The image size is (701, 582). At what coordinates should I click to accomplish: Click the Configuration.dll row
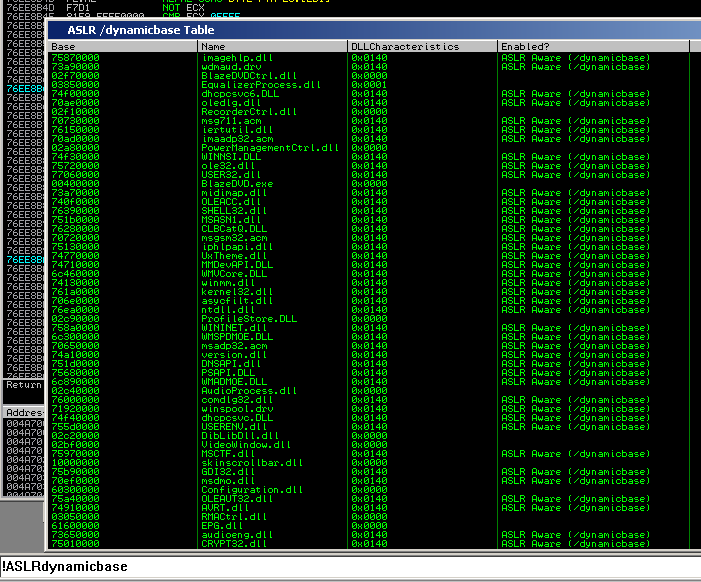[x=241, y=490]
